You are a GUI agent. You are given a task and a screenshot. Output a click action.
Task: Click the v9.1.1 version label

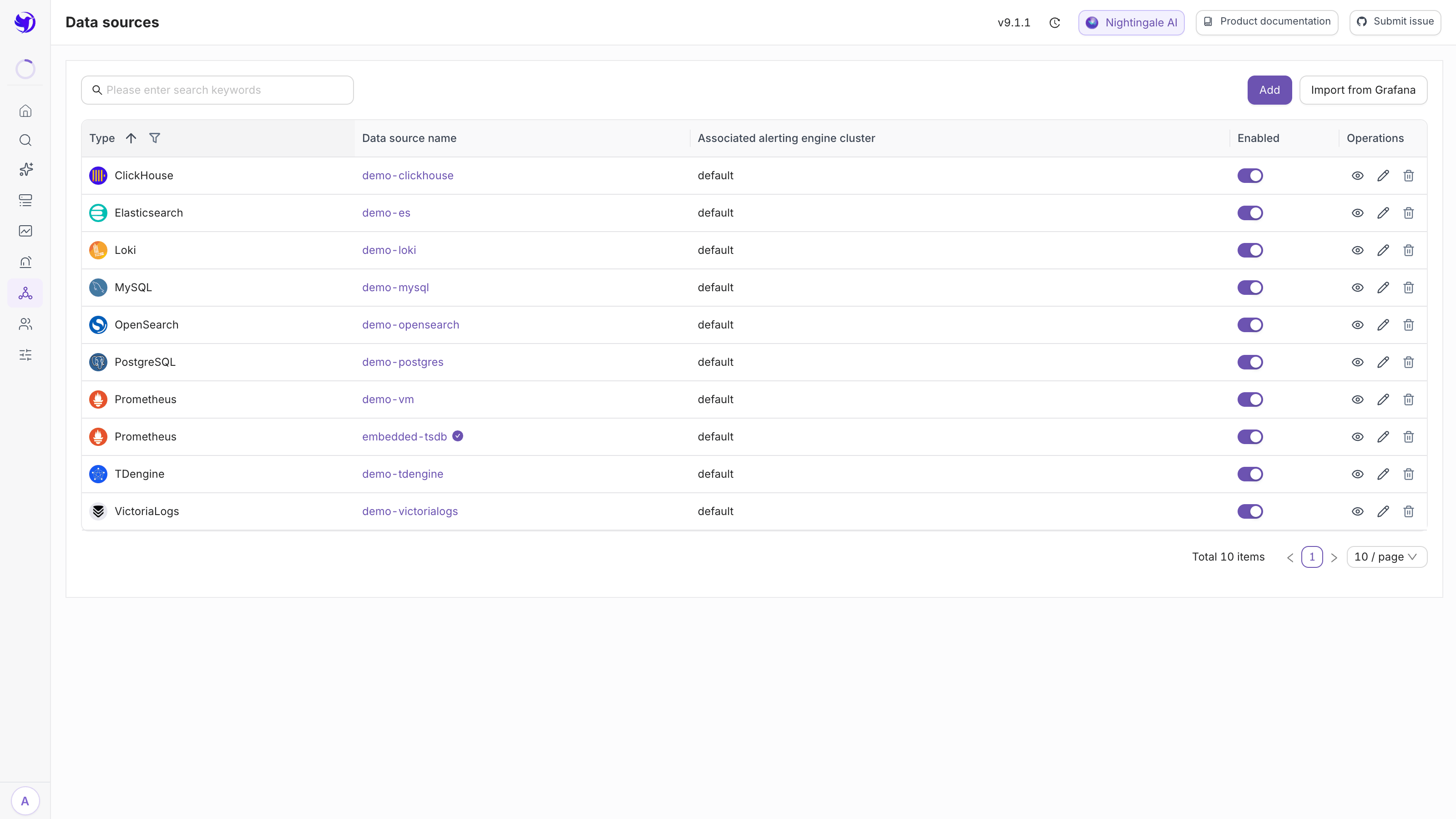[1013, 23]
